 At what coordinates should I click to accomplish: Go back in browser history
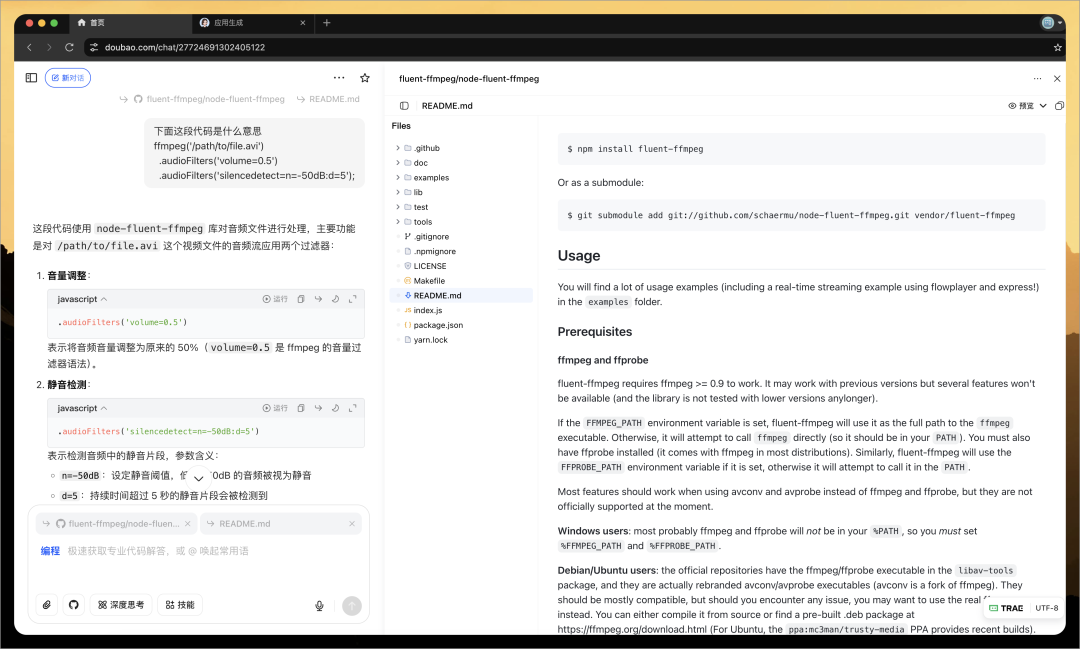[x=29, y=48]
